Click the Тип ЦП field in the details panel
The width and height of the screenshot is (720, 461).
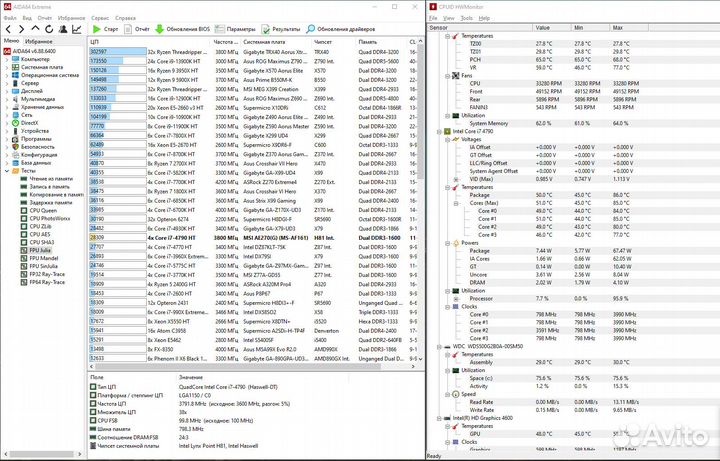(x=253, y=387)
